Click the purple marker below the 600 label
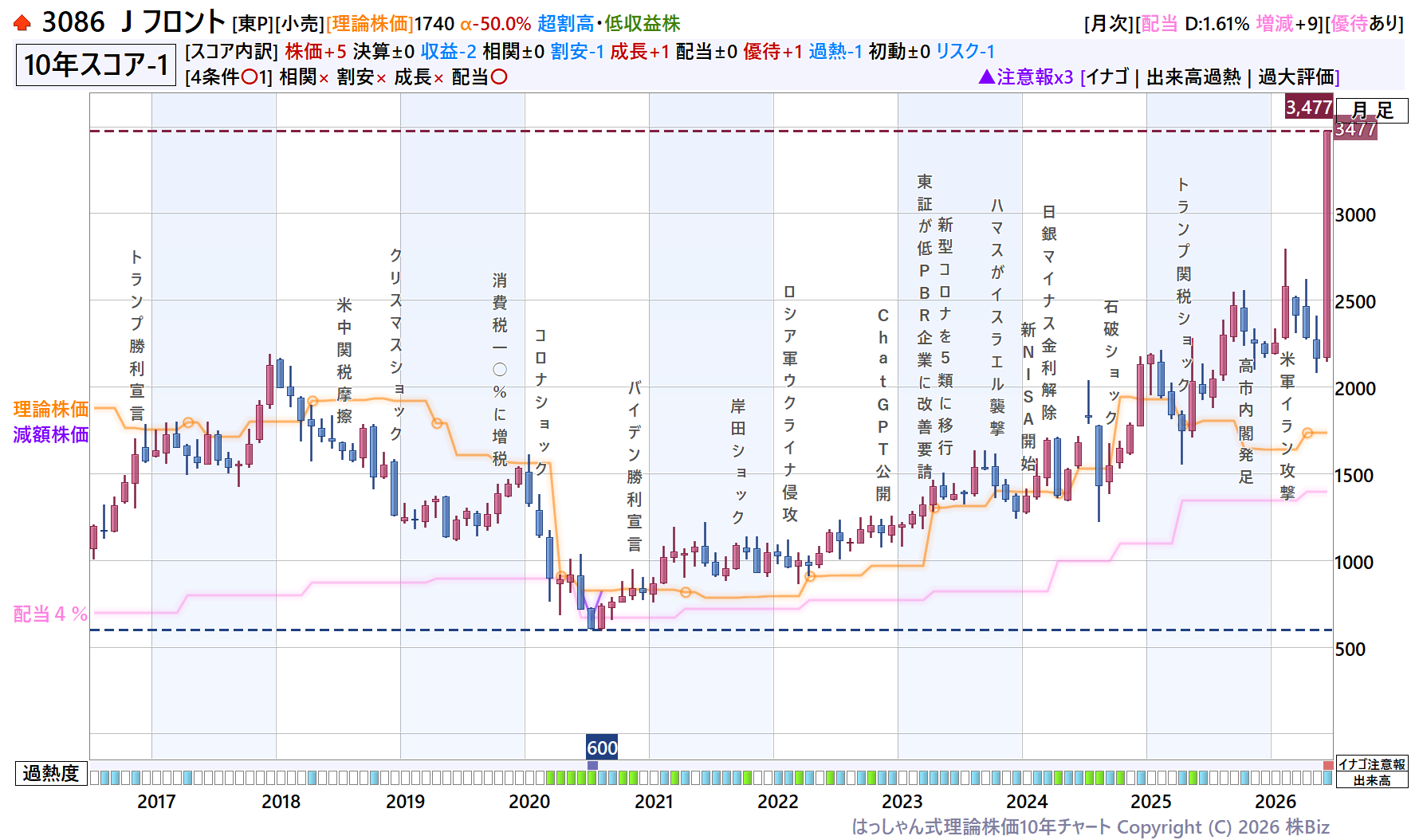This screenshot has width=1419, height=840. pos(592,765)
